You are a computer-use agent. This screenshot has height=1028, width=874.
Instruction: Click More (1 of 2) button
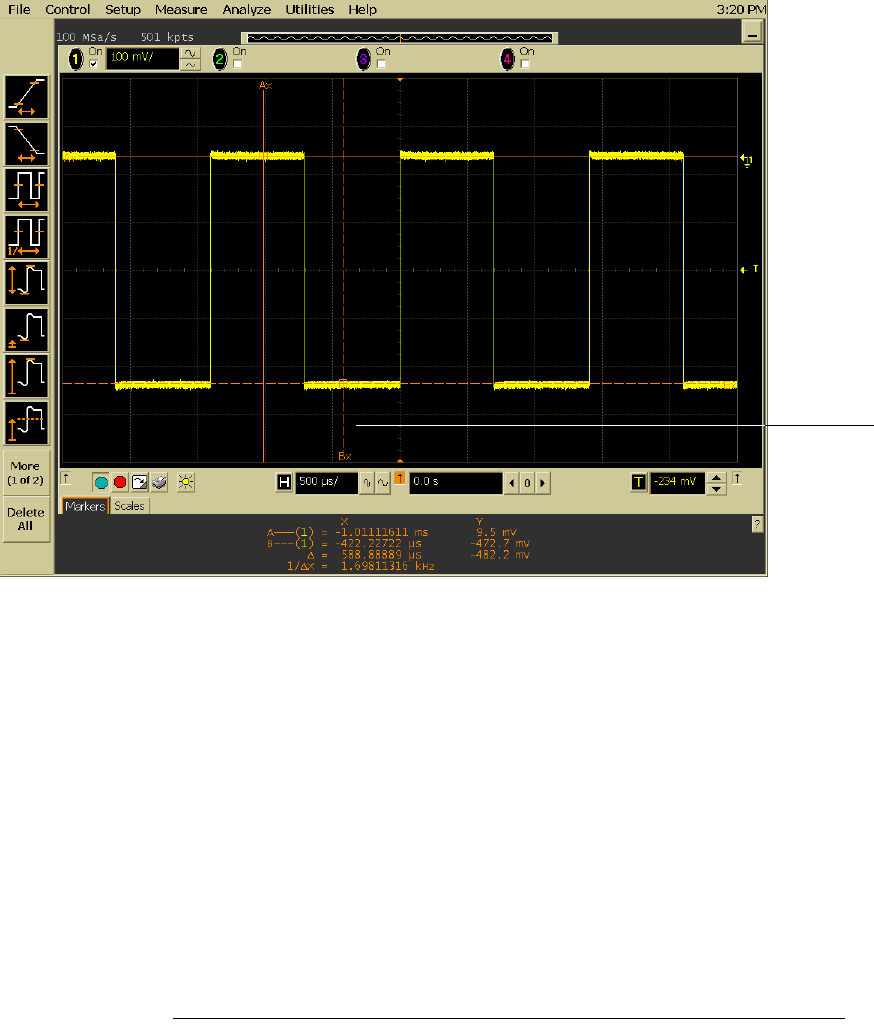coord(26,473)
